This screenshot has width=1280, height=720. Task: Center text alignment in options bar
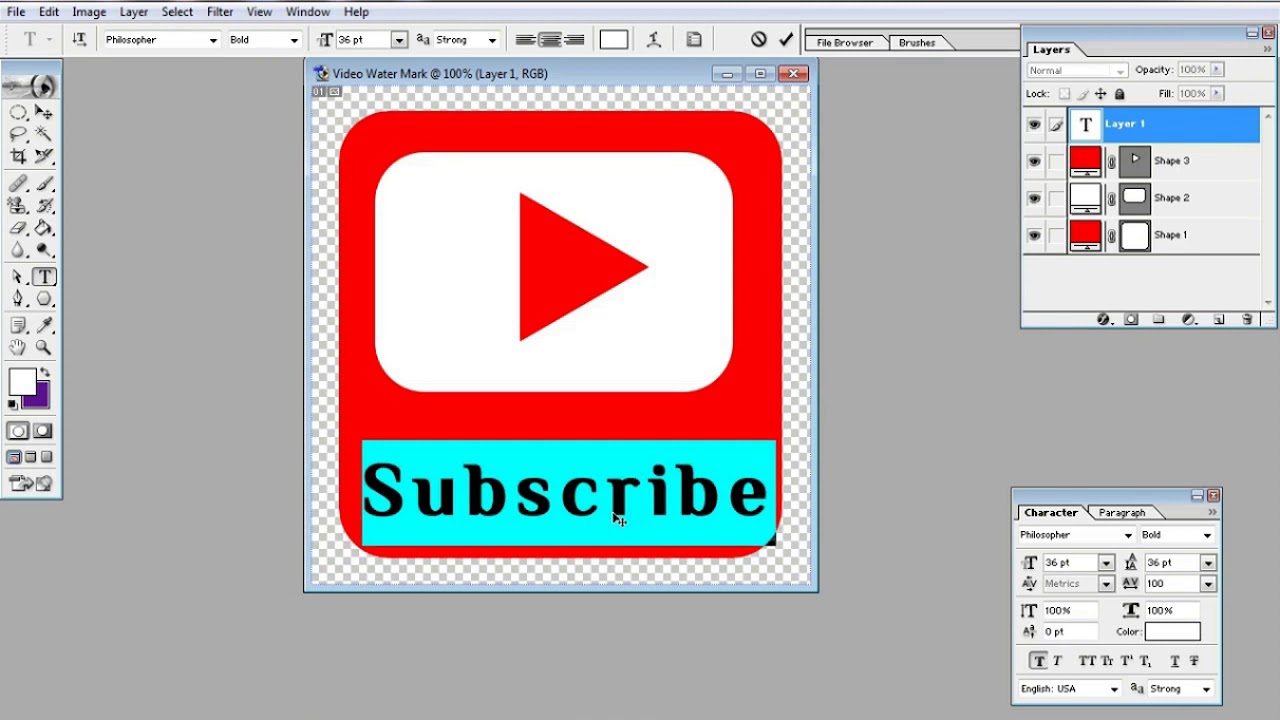click(x=549, y=40)
